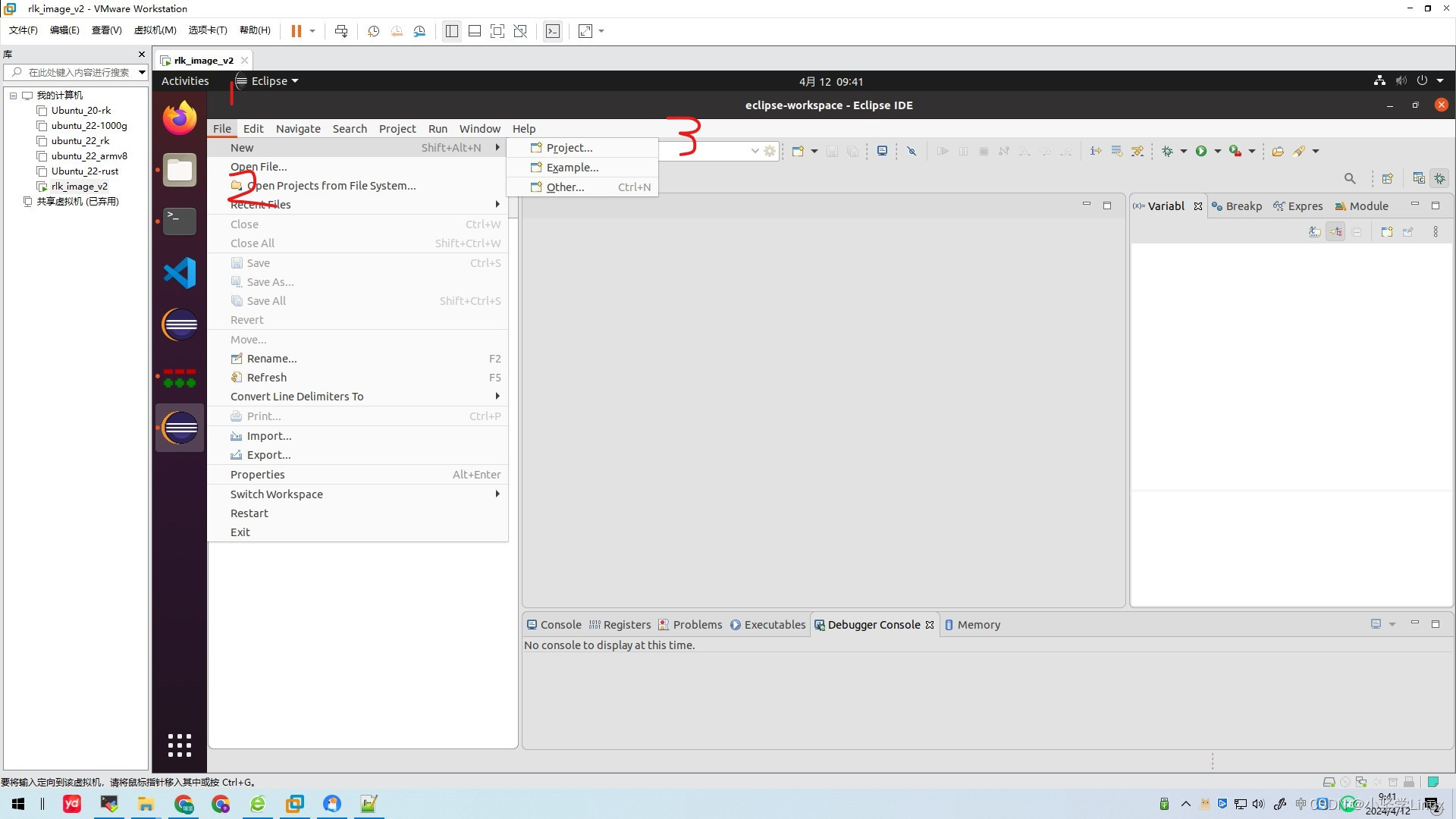This screenshot has height=819, width=1456.
Task: Toggle Show Logical Structure in Variables view
Action: [x=1335, y=232]
